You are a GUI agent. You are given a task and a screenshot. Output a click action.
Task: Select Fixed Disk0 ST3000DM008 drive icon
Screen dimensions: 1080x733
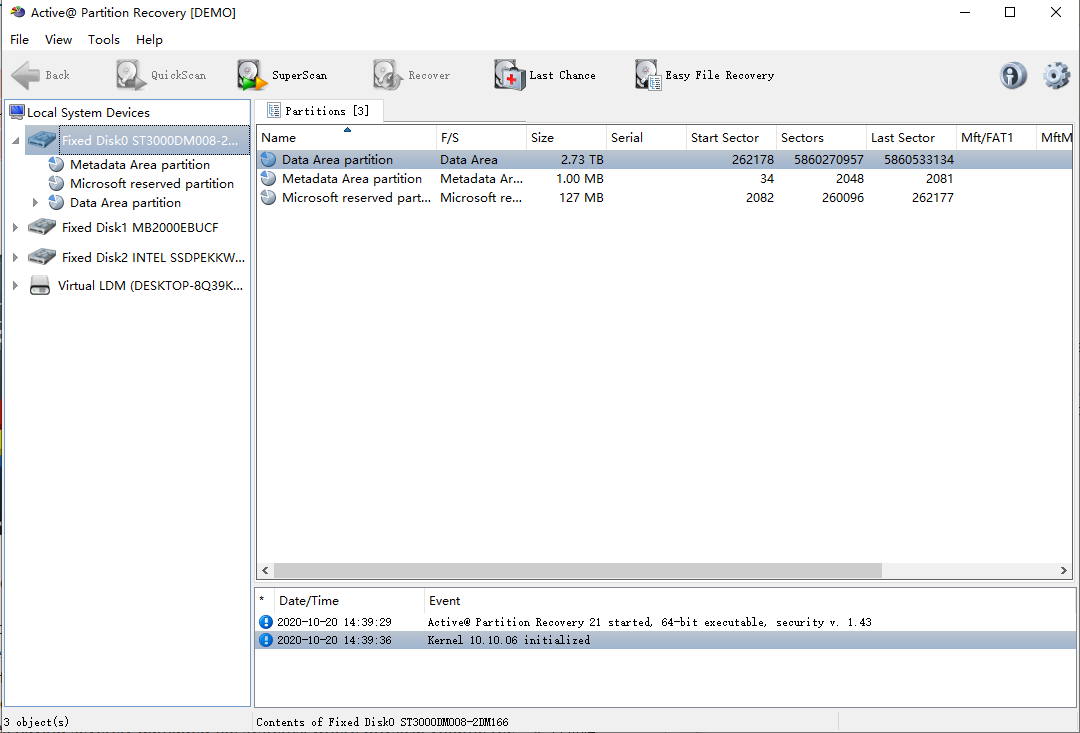coord(42,141)
